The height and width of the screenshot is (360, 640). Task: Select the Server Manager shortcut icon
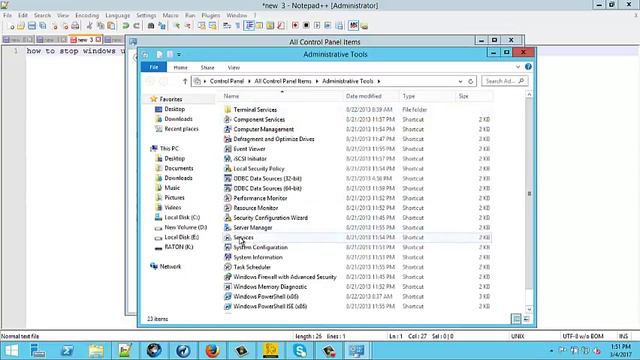click(228, 228)
